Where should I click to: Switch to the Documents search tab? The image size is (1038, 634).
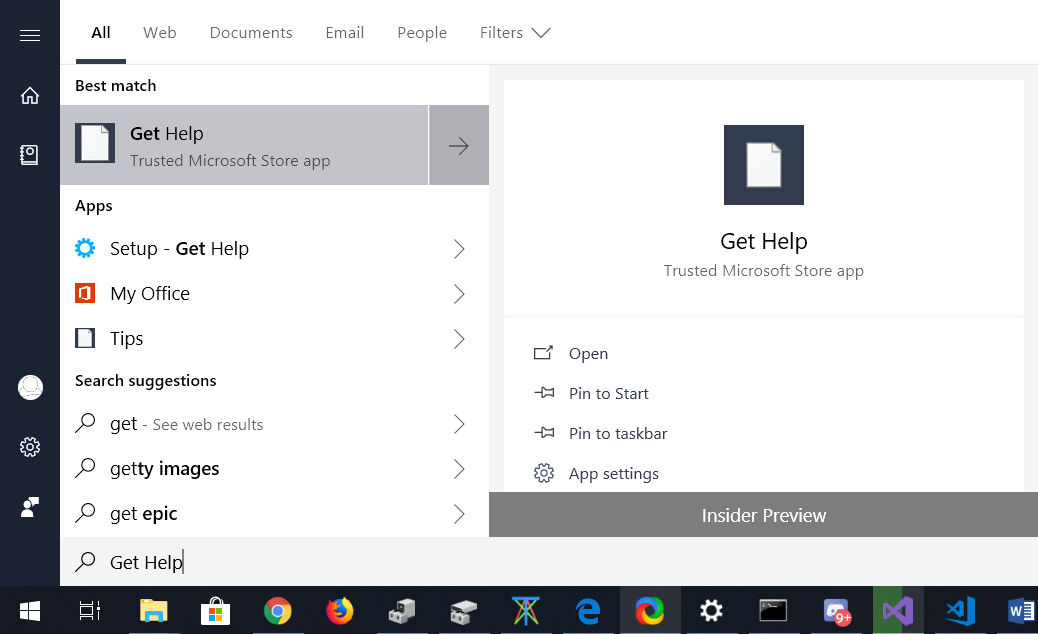[250, 32]
